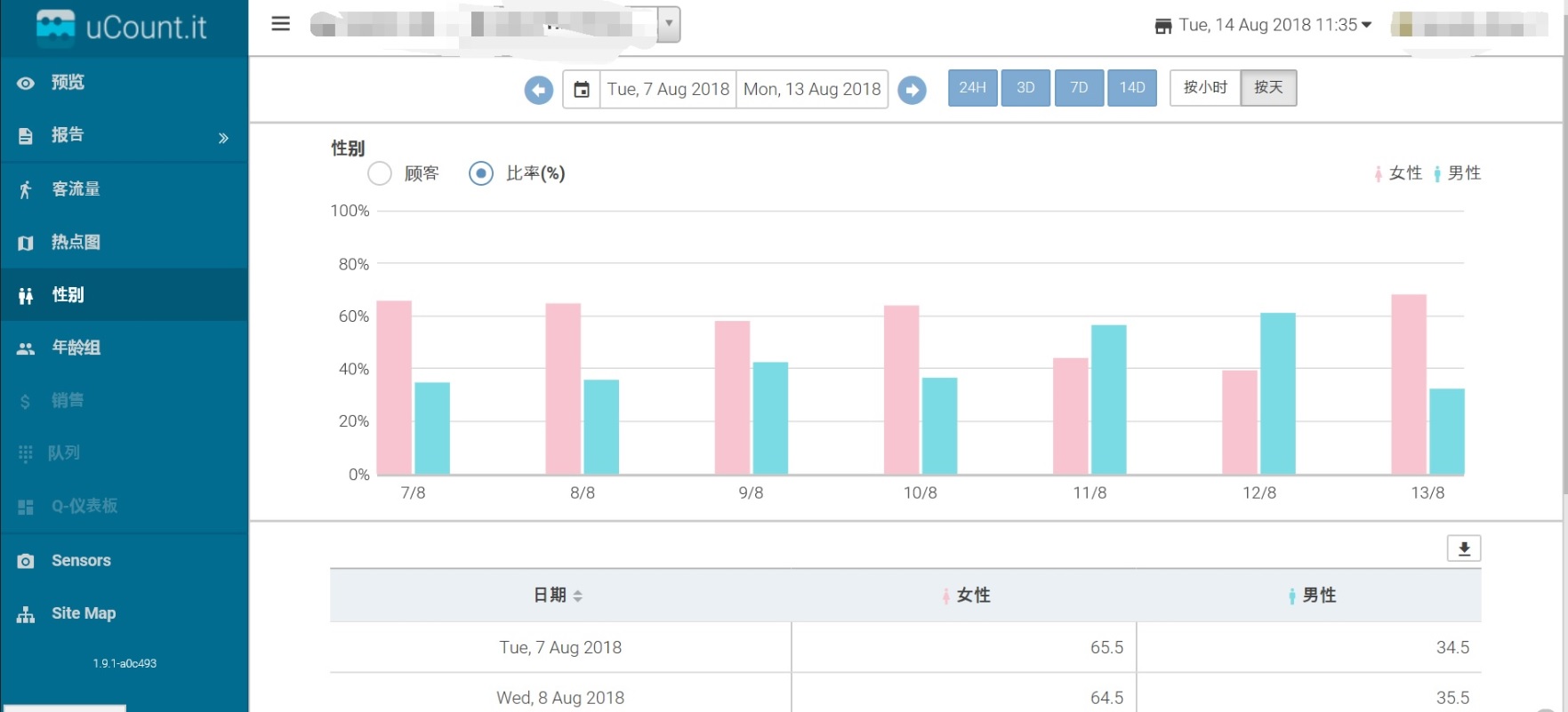Open the 客流量 menu item
This screenshot has height=712, width=1568.
click(x=125, y=189)
